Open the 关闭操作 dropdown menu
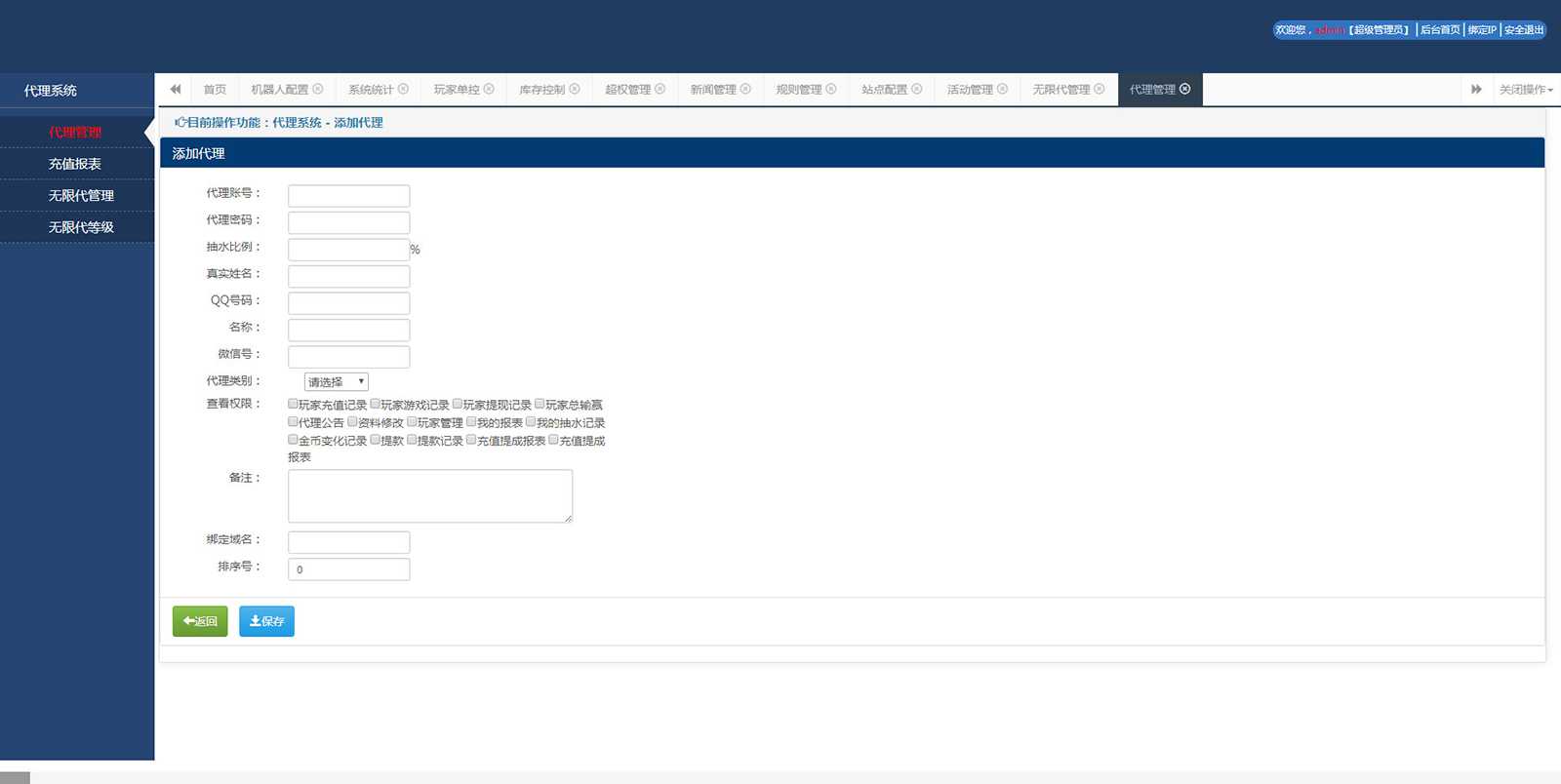The height and width of the screenshot is (784, 1561). coord(1526,90)
